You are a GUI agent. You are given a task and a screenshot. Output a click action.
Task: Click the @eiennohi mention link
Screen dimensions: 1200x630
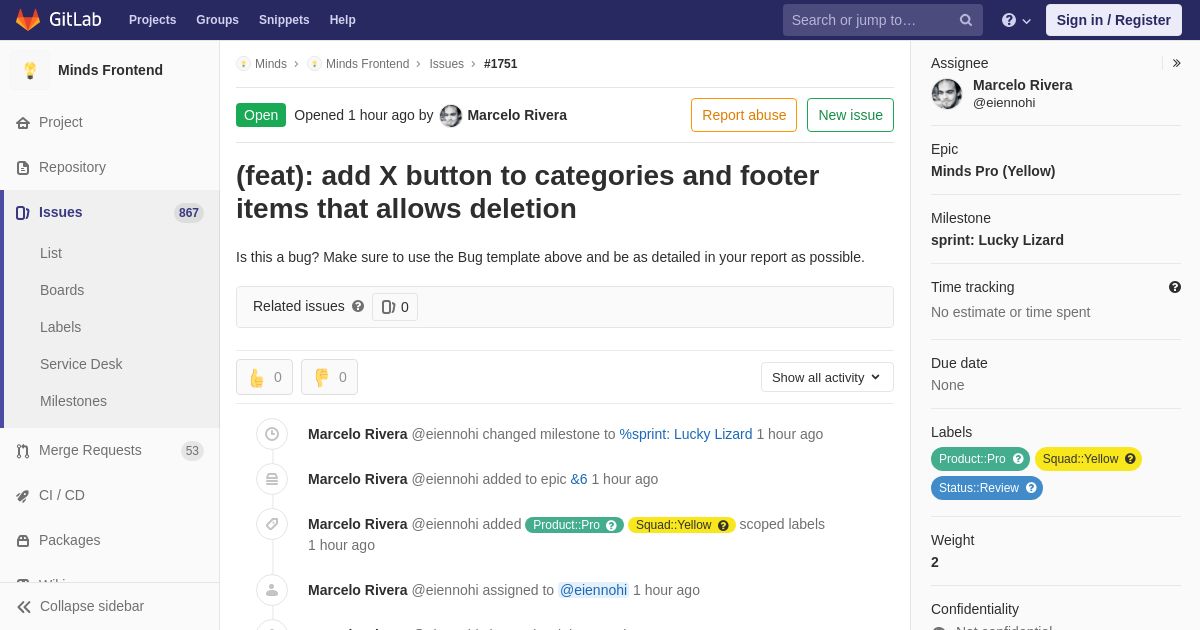(593, 590)
